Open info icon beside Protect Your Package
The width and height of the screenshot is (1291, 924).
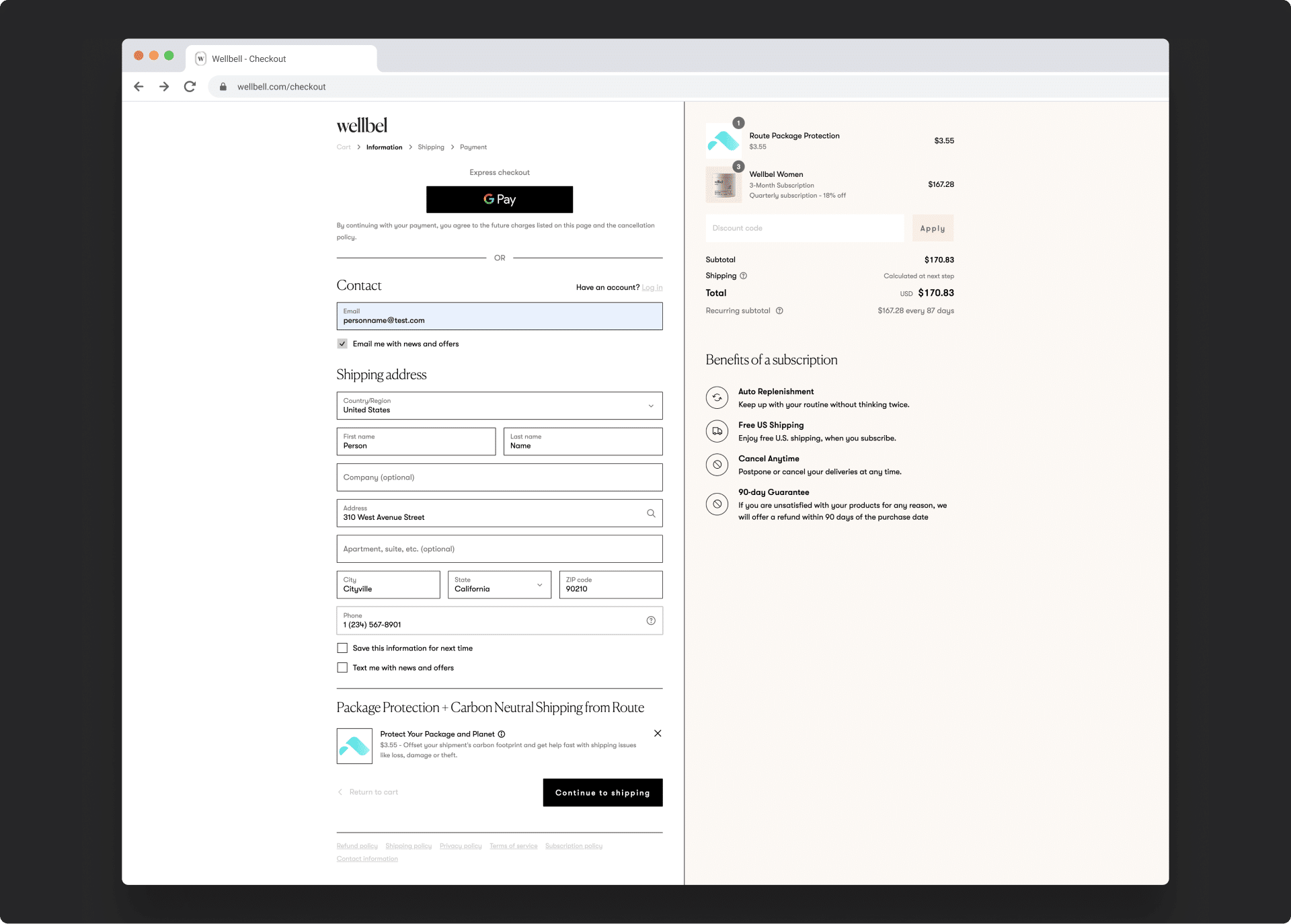click(x=502, y=734)
